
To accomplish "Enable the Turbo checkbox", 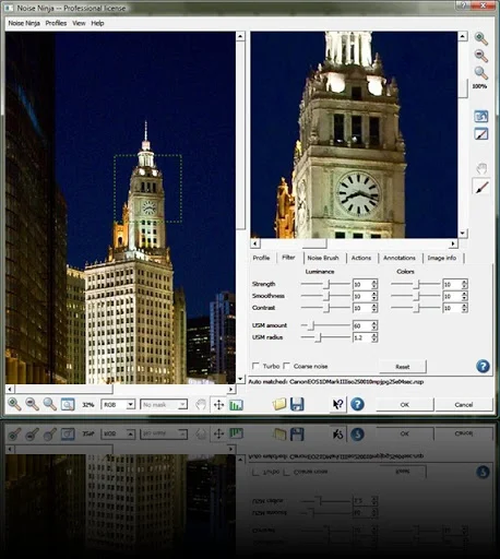I will click(256, 366).
